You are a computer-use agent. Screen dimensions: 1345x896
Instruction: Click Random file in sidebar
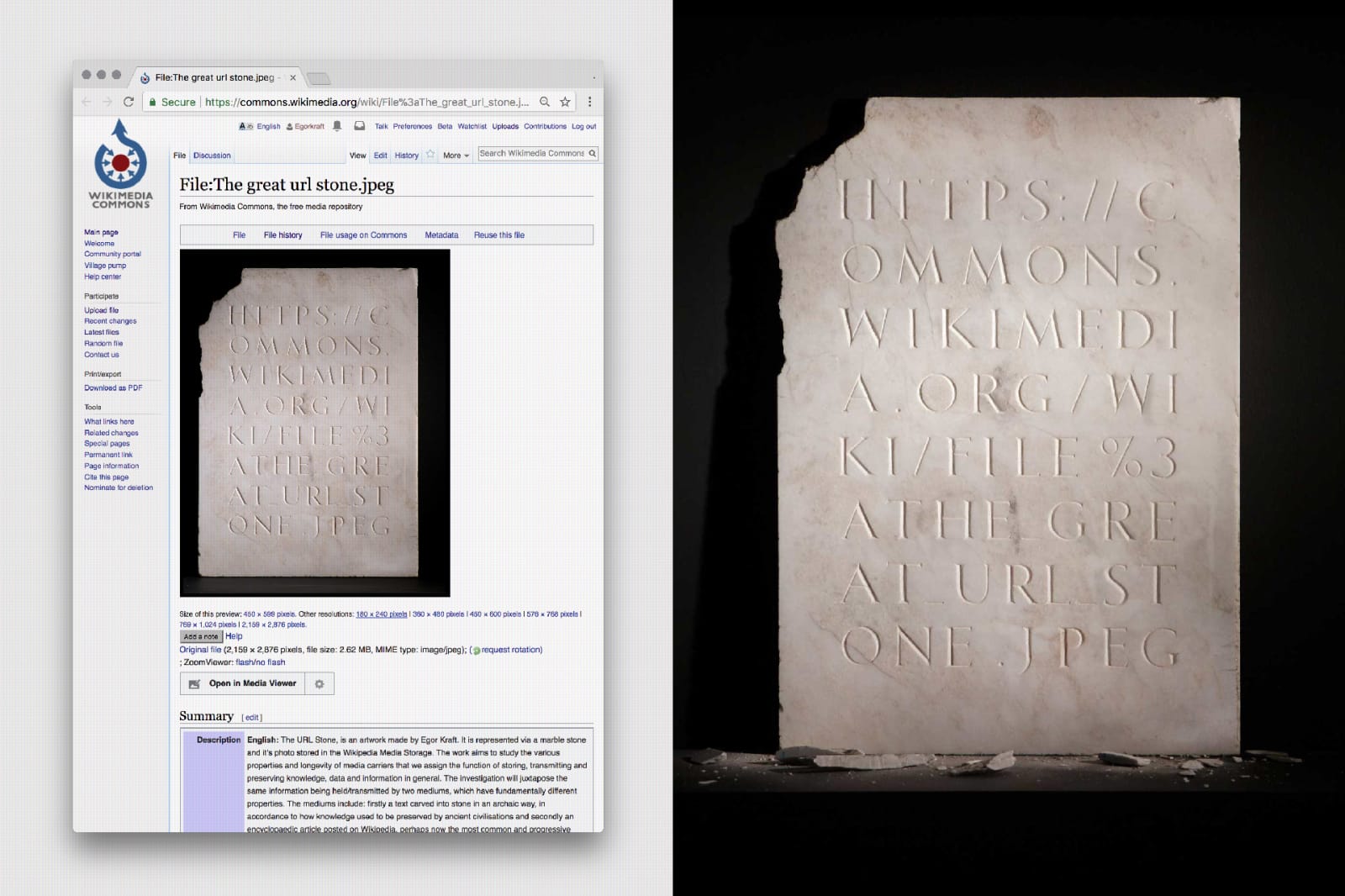(103, 343)
